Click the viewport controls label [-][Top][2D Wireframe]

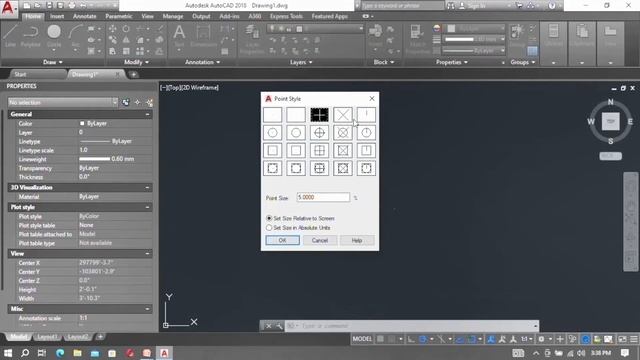click(189, 87)
